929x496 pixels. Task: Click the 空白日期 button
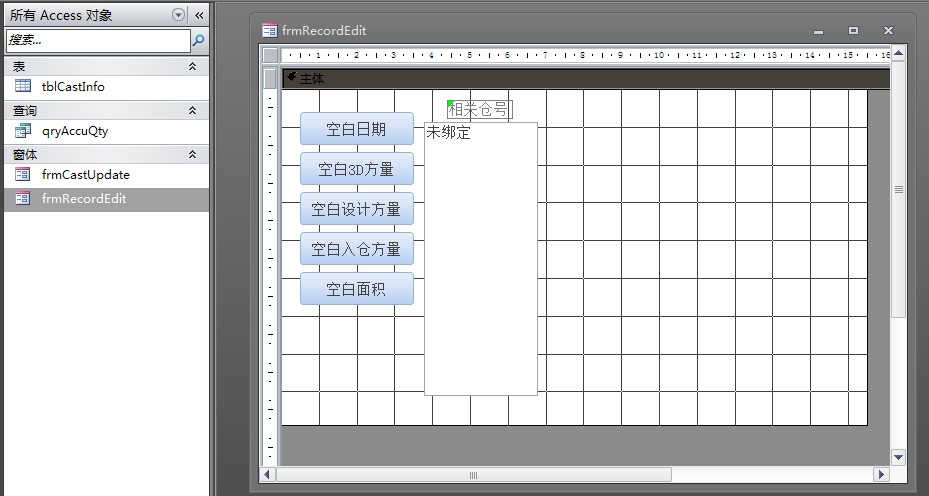click(x=356, y=129)
